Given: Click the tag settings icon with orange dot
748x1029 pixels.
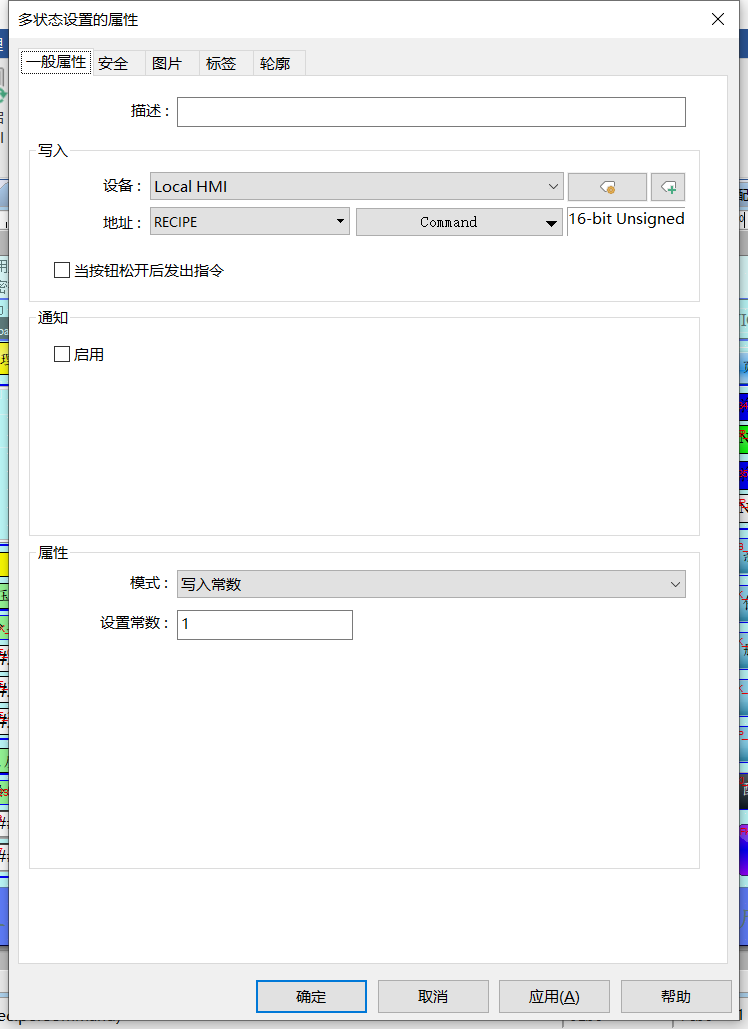Looking at the screenshot, I should click(x=607, y=187).
